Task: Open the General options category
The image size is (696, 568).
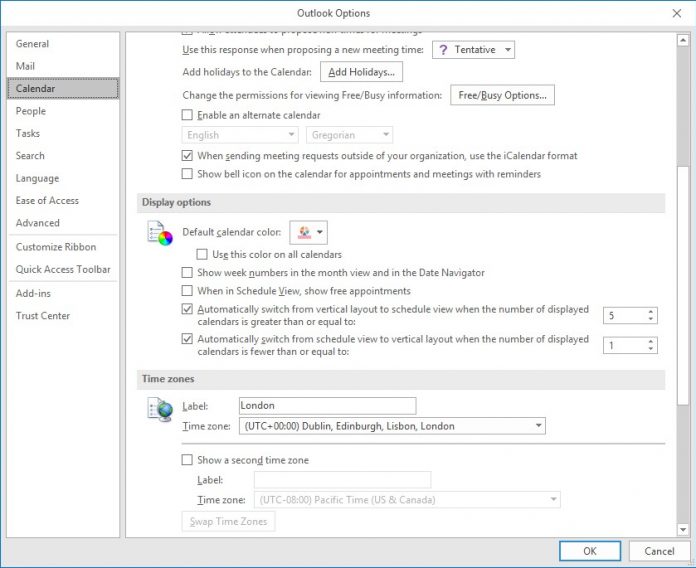Action: [x=63, y=44]
